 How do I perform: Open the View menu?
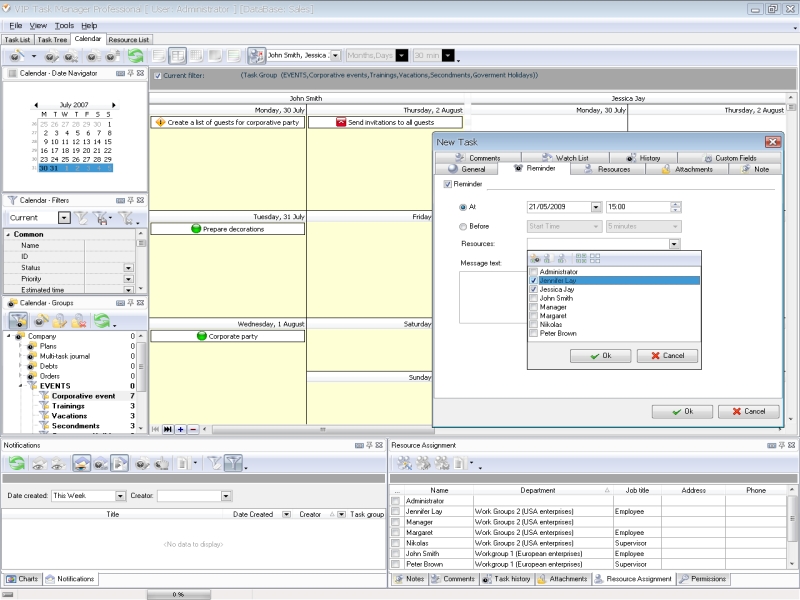pos(38,26)
